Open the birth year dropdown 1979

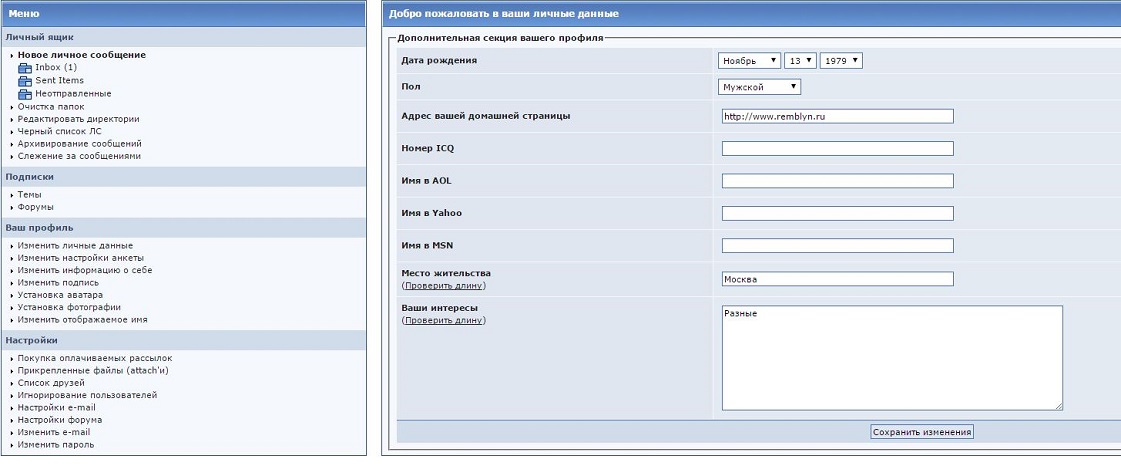840,61
